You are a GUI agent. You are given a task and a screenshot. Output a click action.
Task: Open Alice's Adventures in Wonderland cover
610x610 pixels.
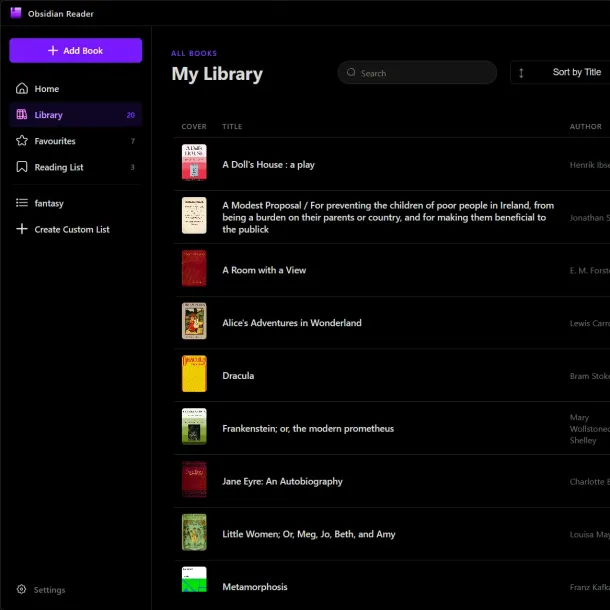coord(194,321)
